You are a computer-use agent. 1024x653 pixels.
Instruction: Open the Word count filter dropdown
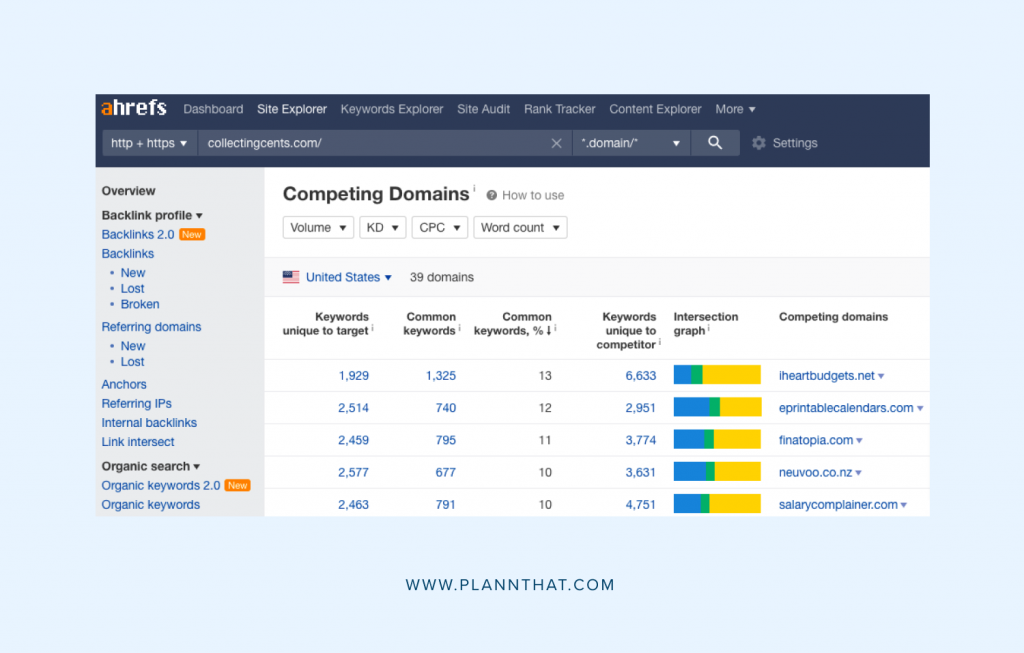(520, 227)
